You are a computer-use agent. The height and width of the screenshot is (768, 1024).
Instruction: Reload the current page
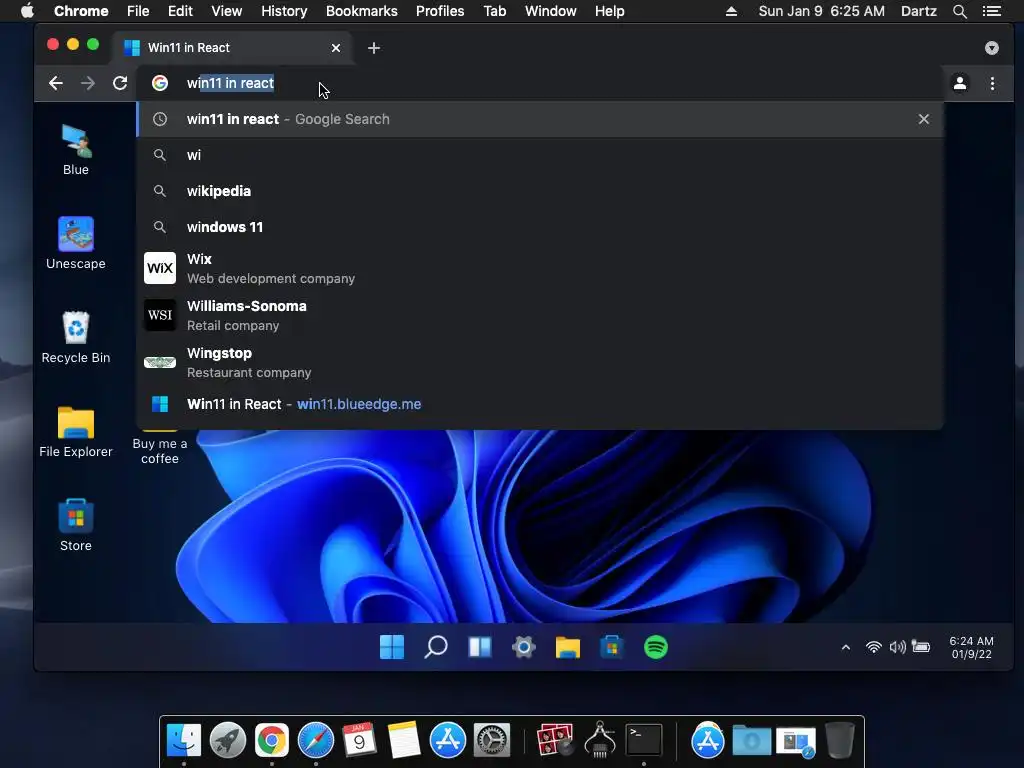tap(120, 83)
